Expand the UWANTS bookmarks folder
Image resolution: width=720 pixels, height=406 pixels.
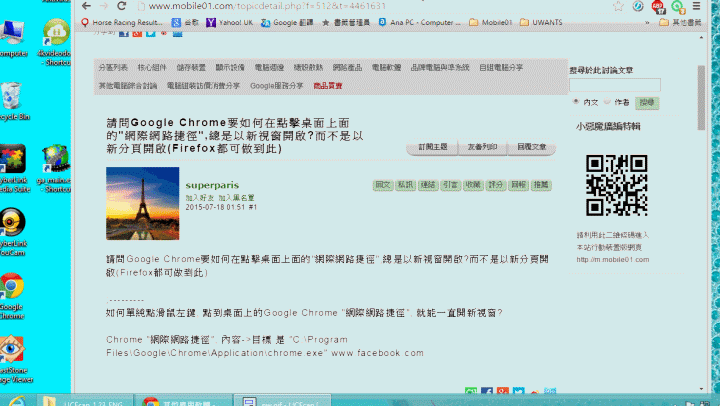point(541,23)
